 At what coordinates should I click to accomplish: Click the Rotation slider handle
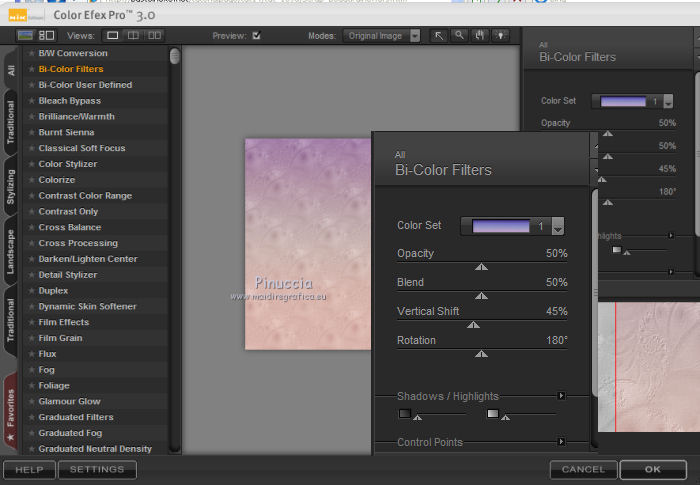click(x=481, y=354)
